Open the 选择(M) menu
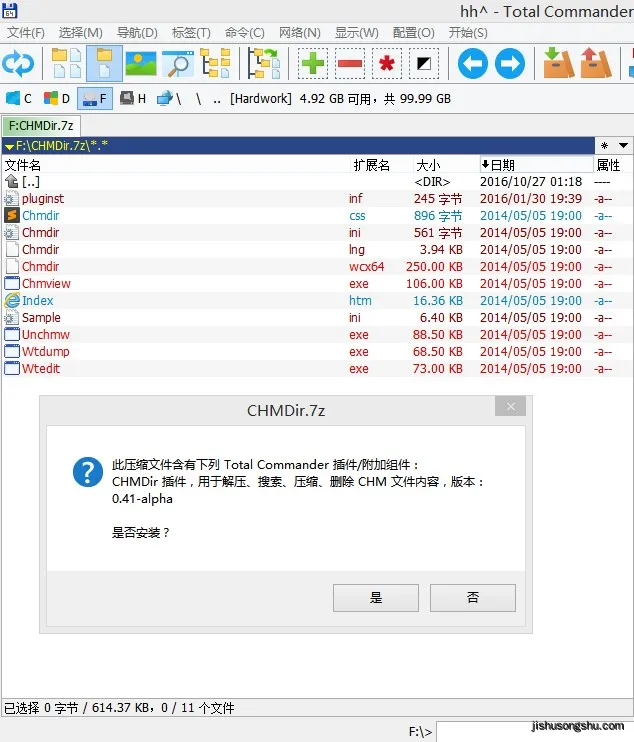This screenshot has height=742, width=634. [80, 33]
